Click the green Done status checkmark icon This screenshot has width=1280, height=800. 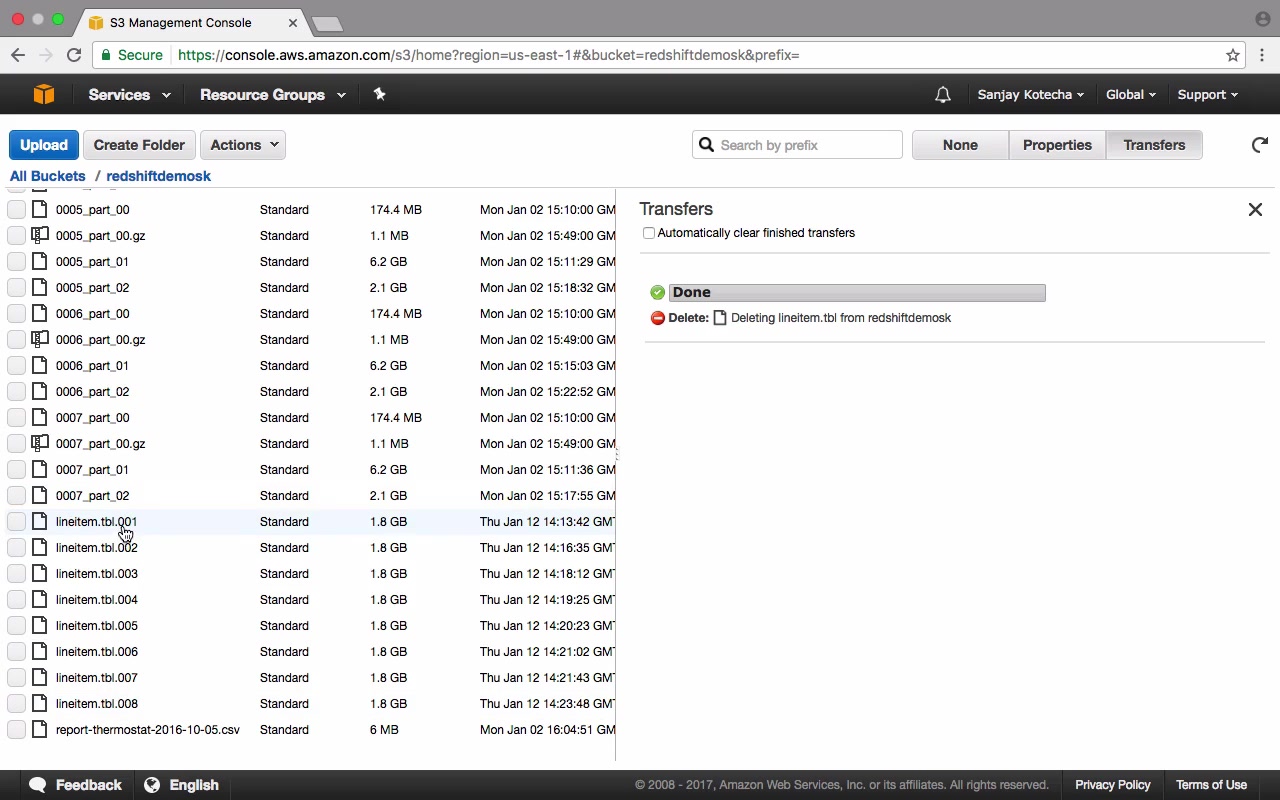(657, 292)
